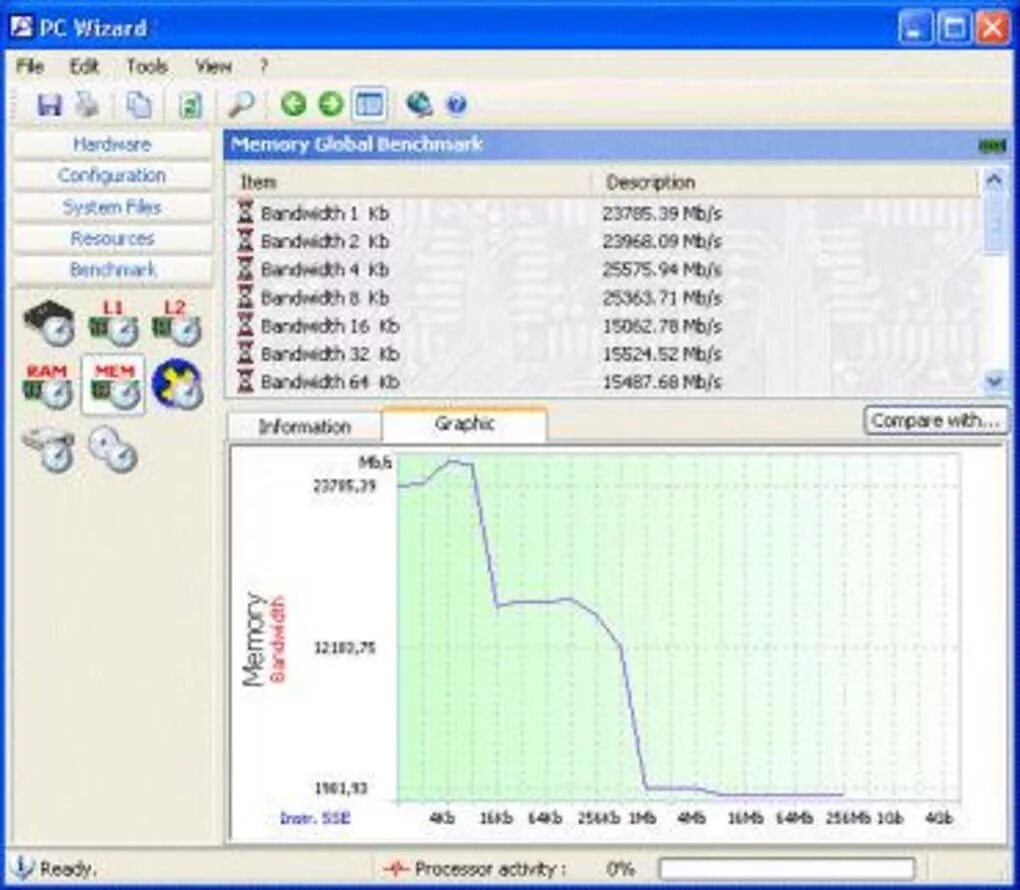This screenshot has width=1020, height=890.
Task: Select the Bandwidth 32 Kb row
Action: [602, 354]
